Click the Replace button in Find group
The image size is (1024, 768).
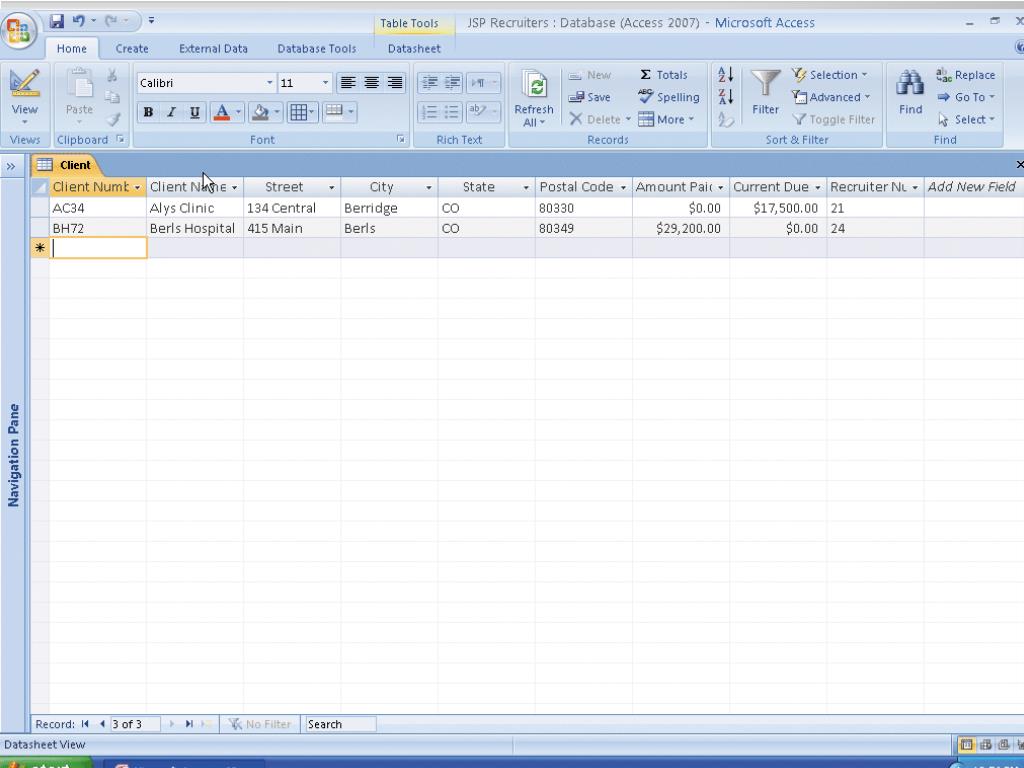[x=965, y=75]
